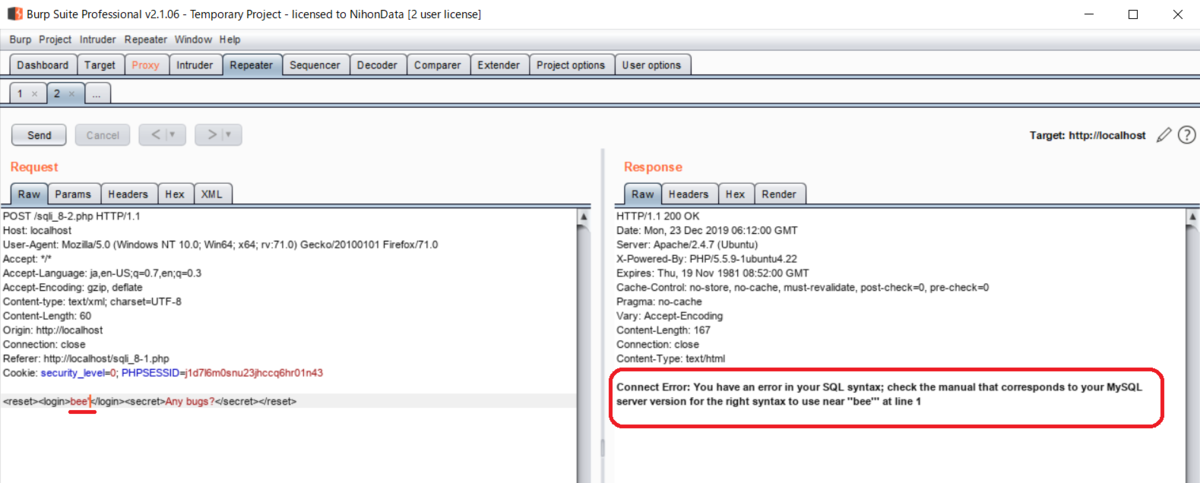
Task: Minimize the Burp Suite window
Action: click(1087, 14)
